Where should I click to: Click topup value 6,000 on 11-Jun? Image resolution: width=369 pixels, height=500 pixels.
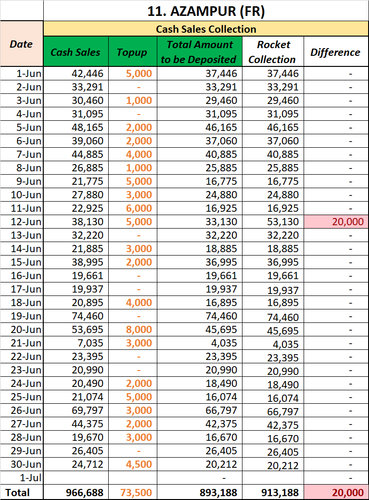tap(133, 208)
